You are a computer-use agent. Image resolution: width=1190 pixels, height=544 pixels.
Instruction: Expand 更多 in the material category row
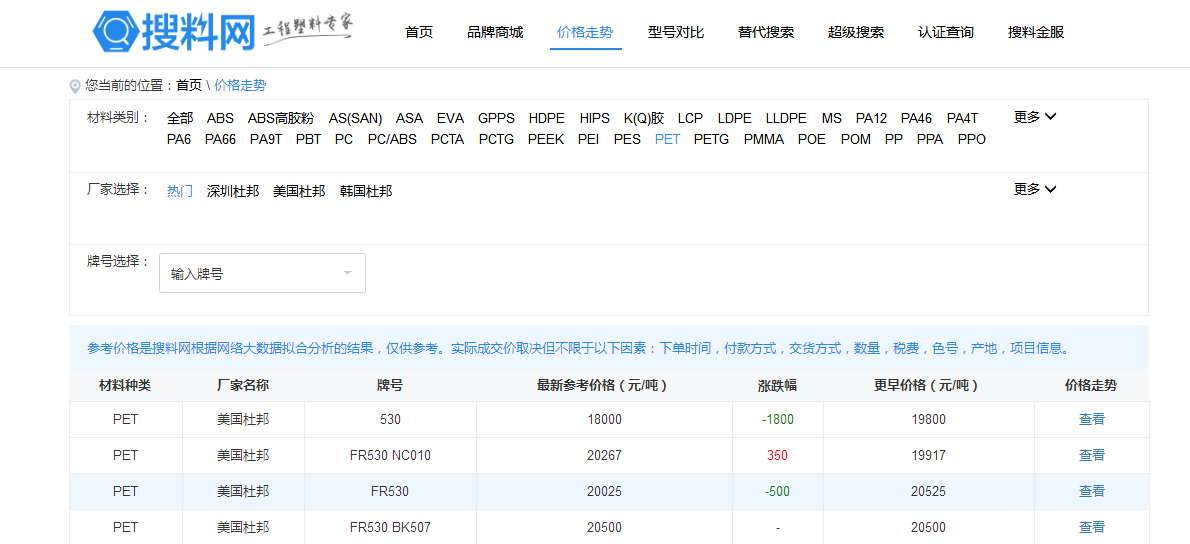(1035, 117)
